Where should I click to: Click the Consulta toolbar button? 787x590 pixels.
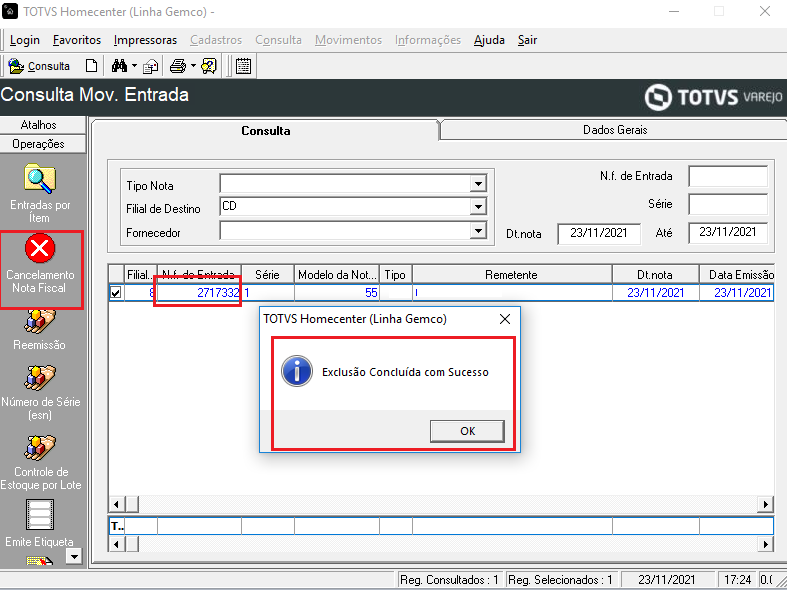[x=39, y=66]
